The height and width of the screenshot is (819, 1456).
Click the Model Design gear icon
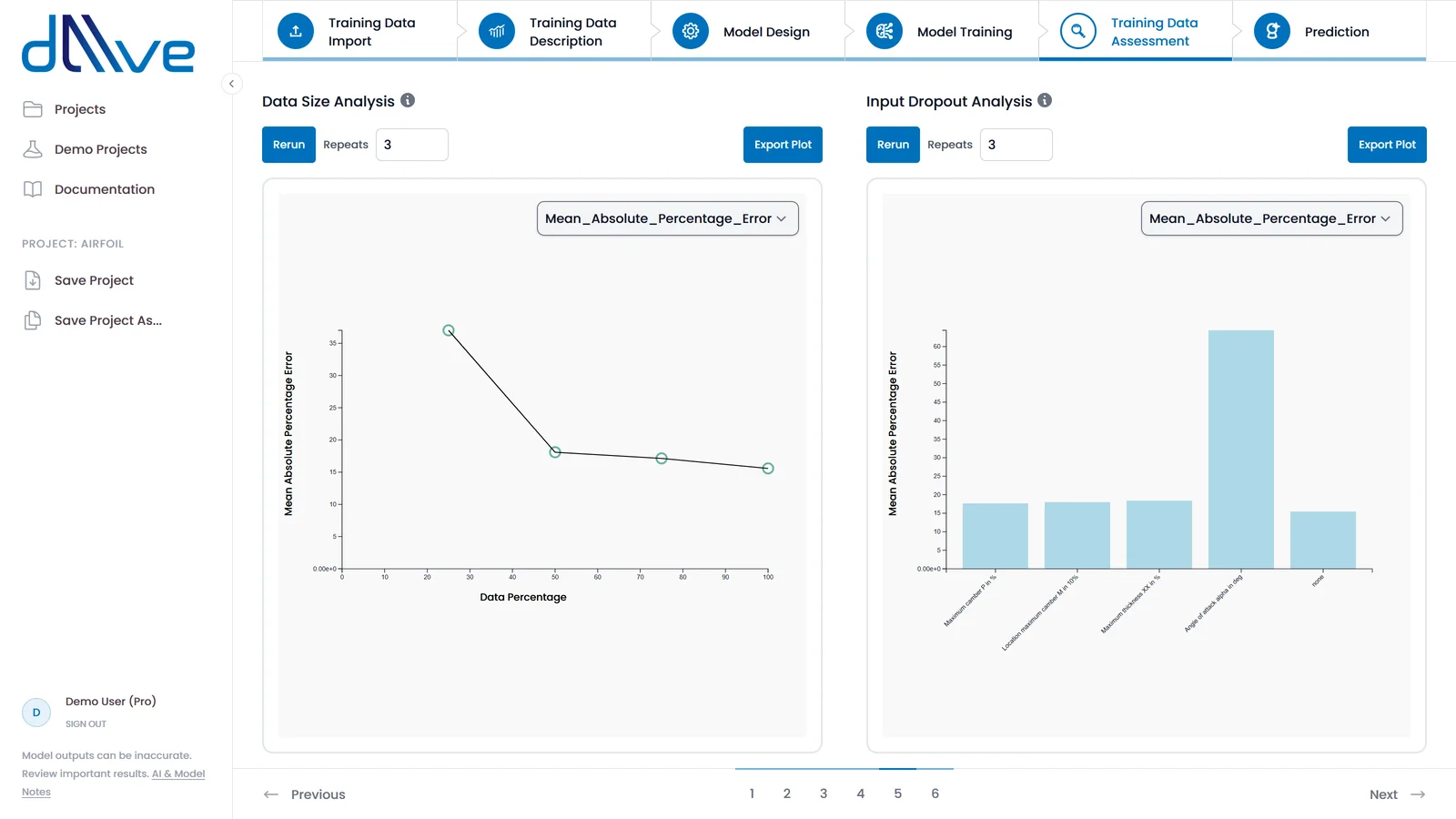[x=691, y=31]
